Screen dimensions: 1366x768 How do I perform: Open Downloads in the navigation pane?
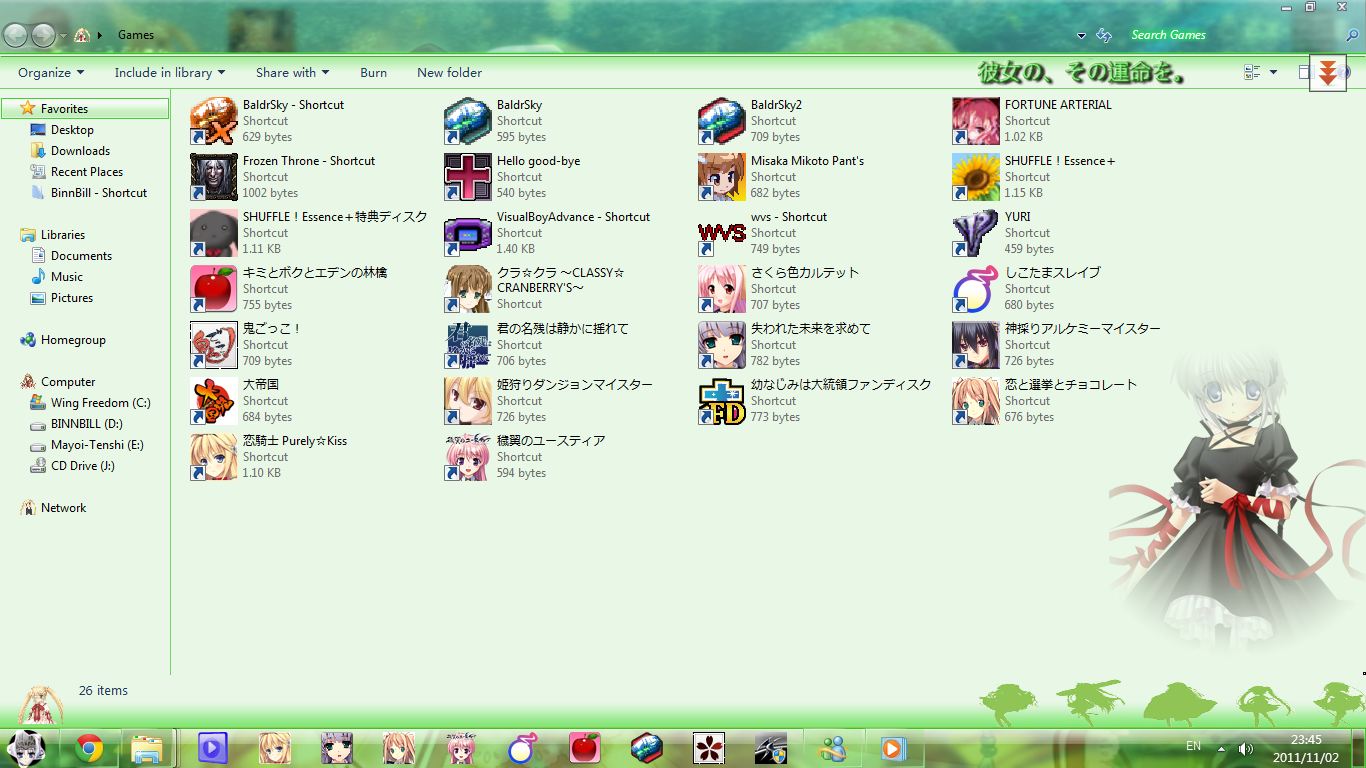(x=80, y=150)
